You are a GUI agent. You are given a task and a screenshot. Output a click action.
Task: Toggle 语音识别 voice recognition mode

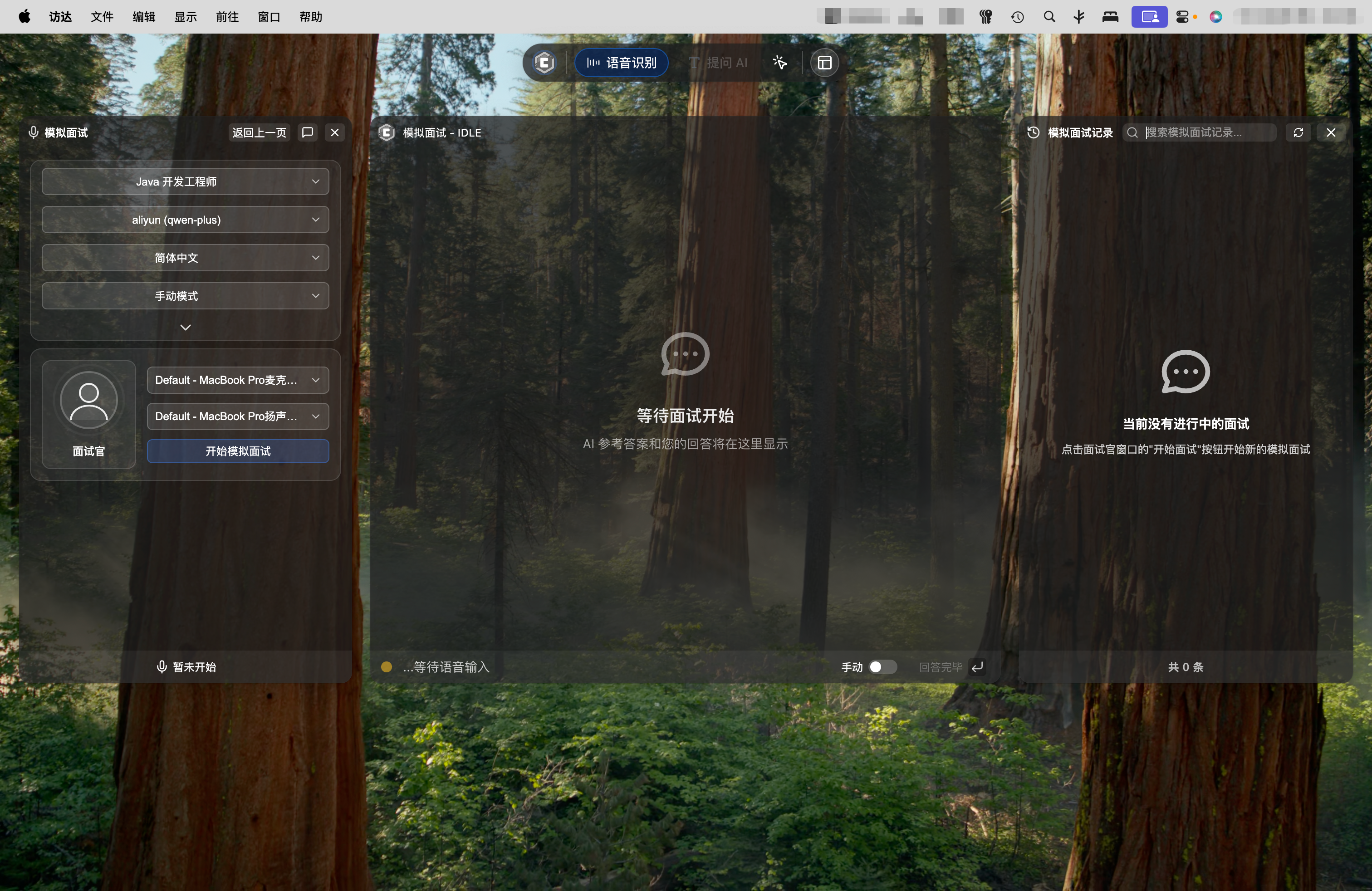(x=622, y=62)
